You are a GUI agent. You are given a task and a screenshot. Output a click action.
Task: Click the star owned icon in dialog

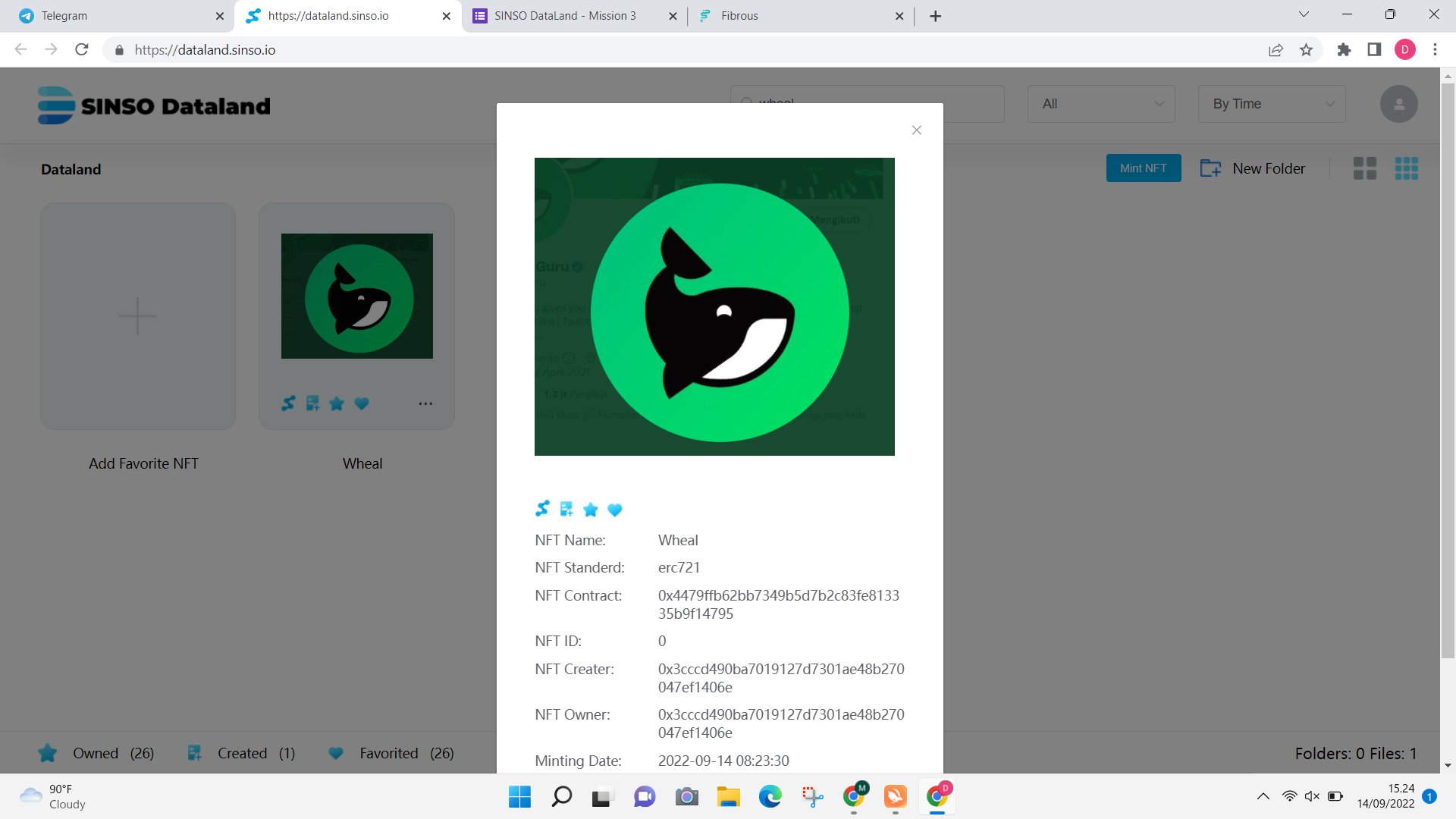pyautogui.click(x=591, y=510)
